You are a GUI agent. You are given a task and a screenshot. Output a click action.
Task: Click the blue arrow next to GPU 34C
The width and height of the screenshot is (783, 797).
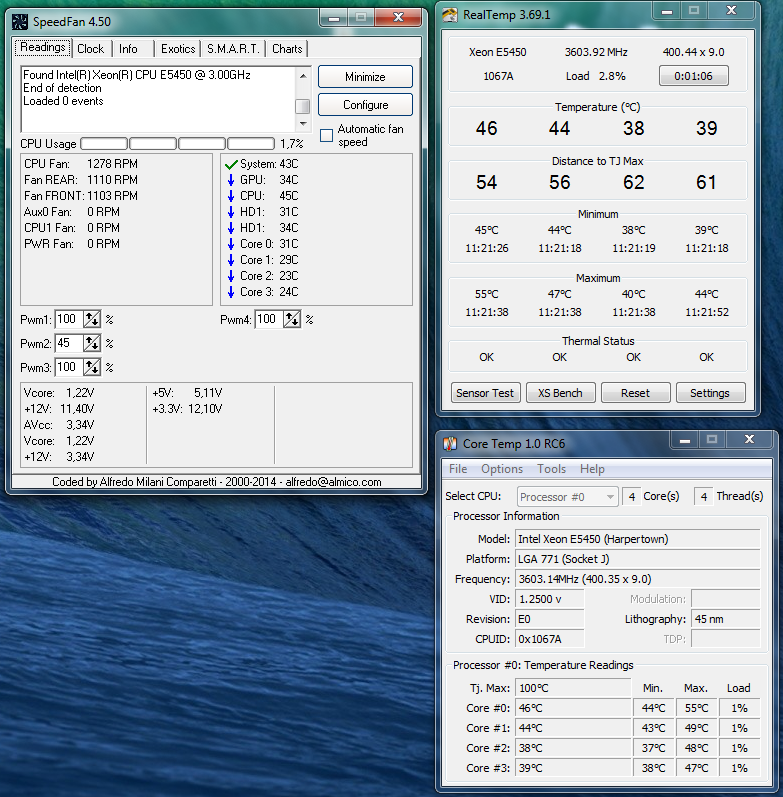pyautogui.click(x=231, y=180)
